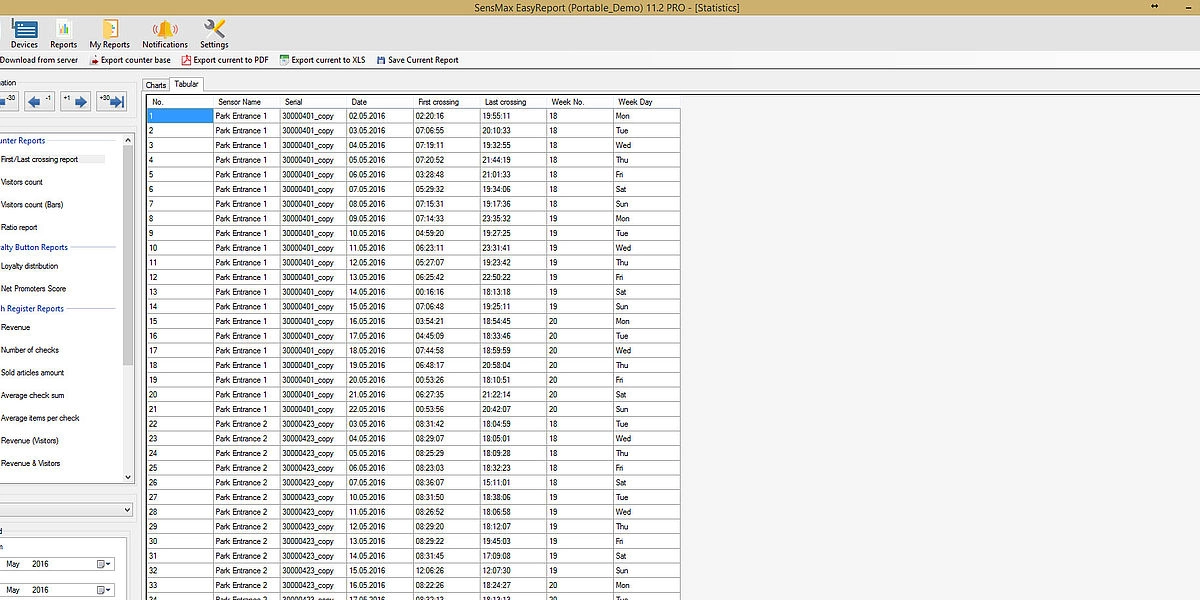Sort by the No. column header
The image size is (1200, 600).
point(181,102)
